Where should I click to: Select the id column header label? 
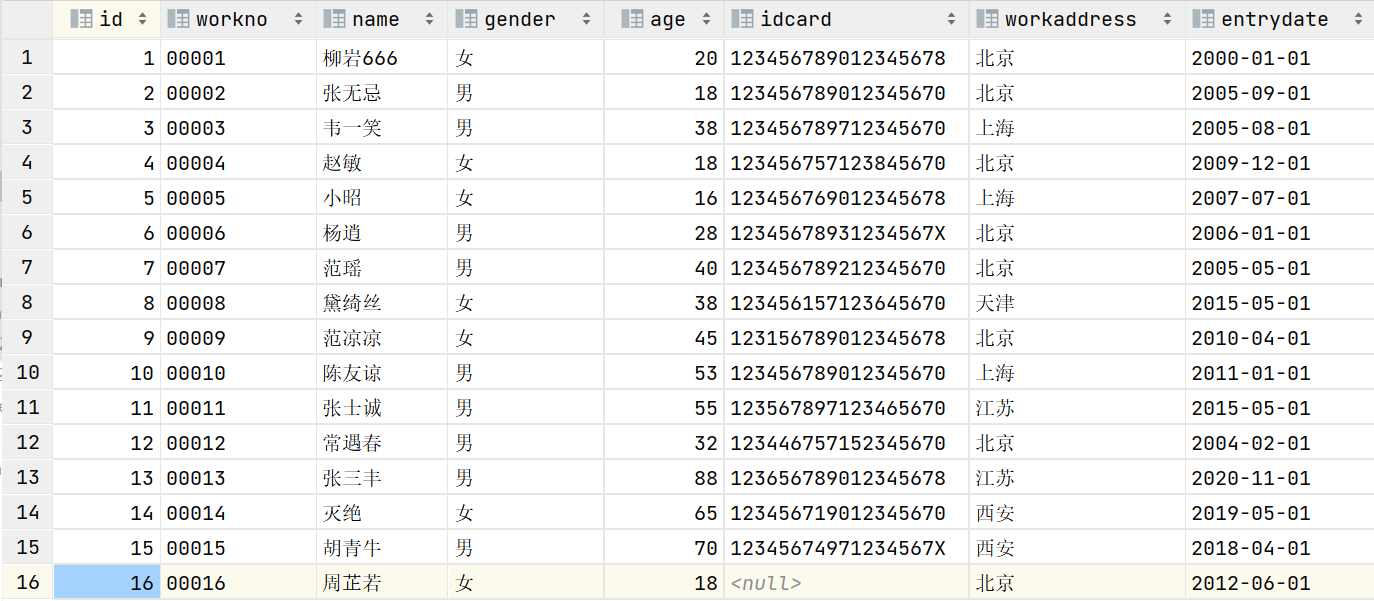pos(111,19)
